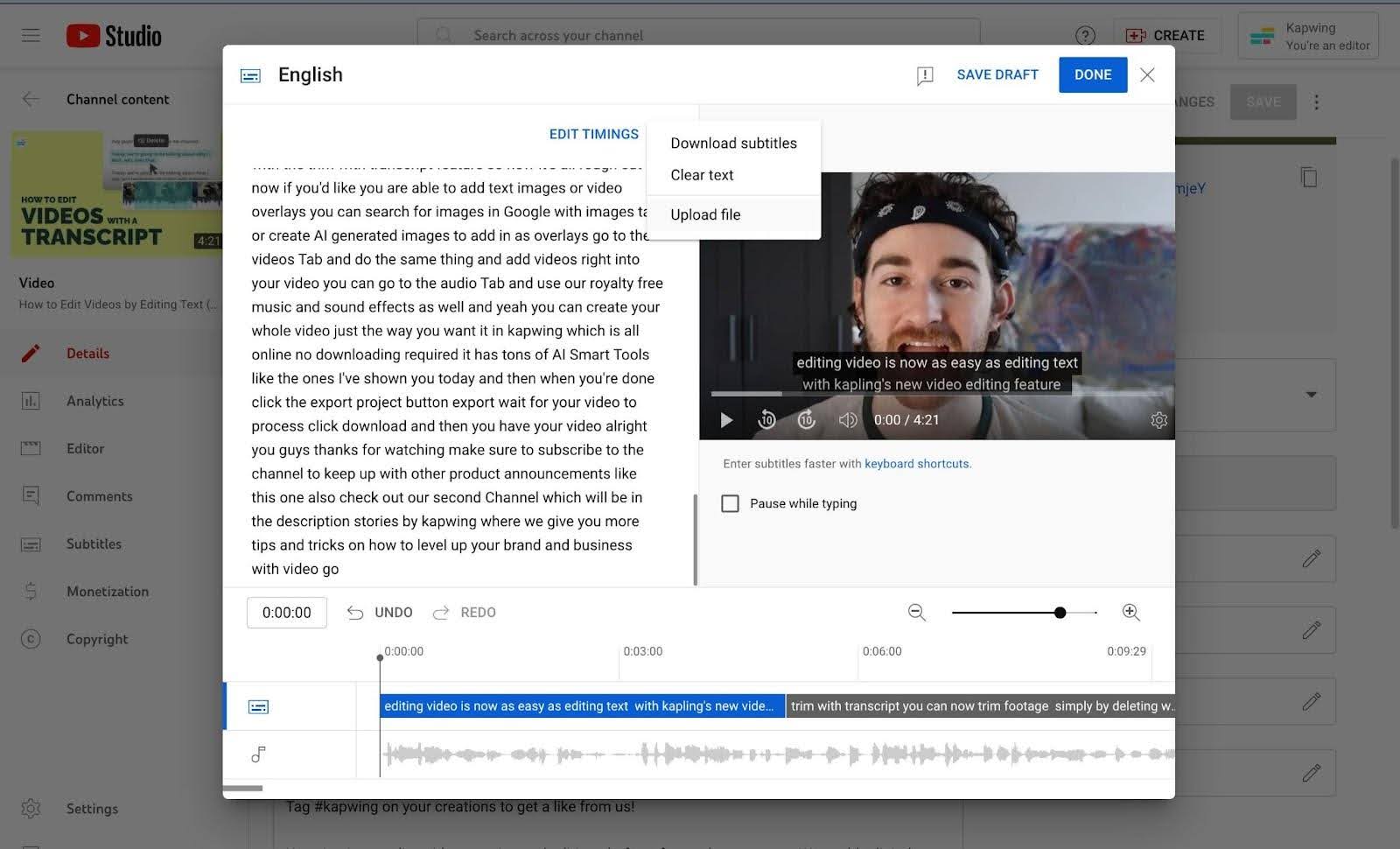Viewport: 1400px width, 849px height.
Task: Rewind the video 10 seconds
Action: 766,420
